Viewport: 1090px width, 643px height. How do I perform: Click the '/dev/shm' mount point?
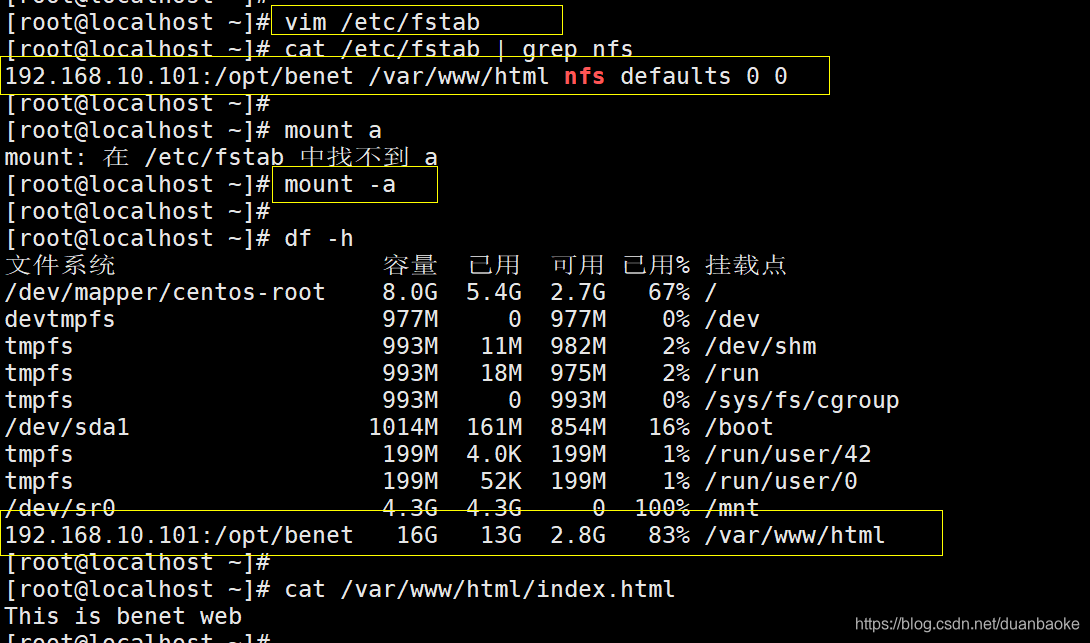coord(760,346)
